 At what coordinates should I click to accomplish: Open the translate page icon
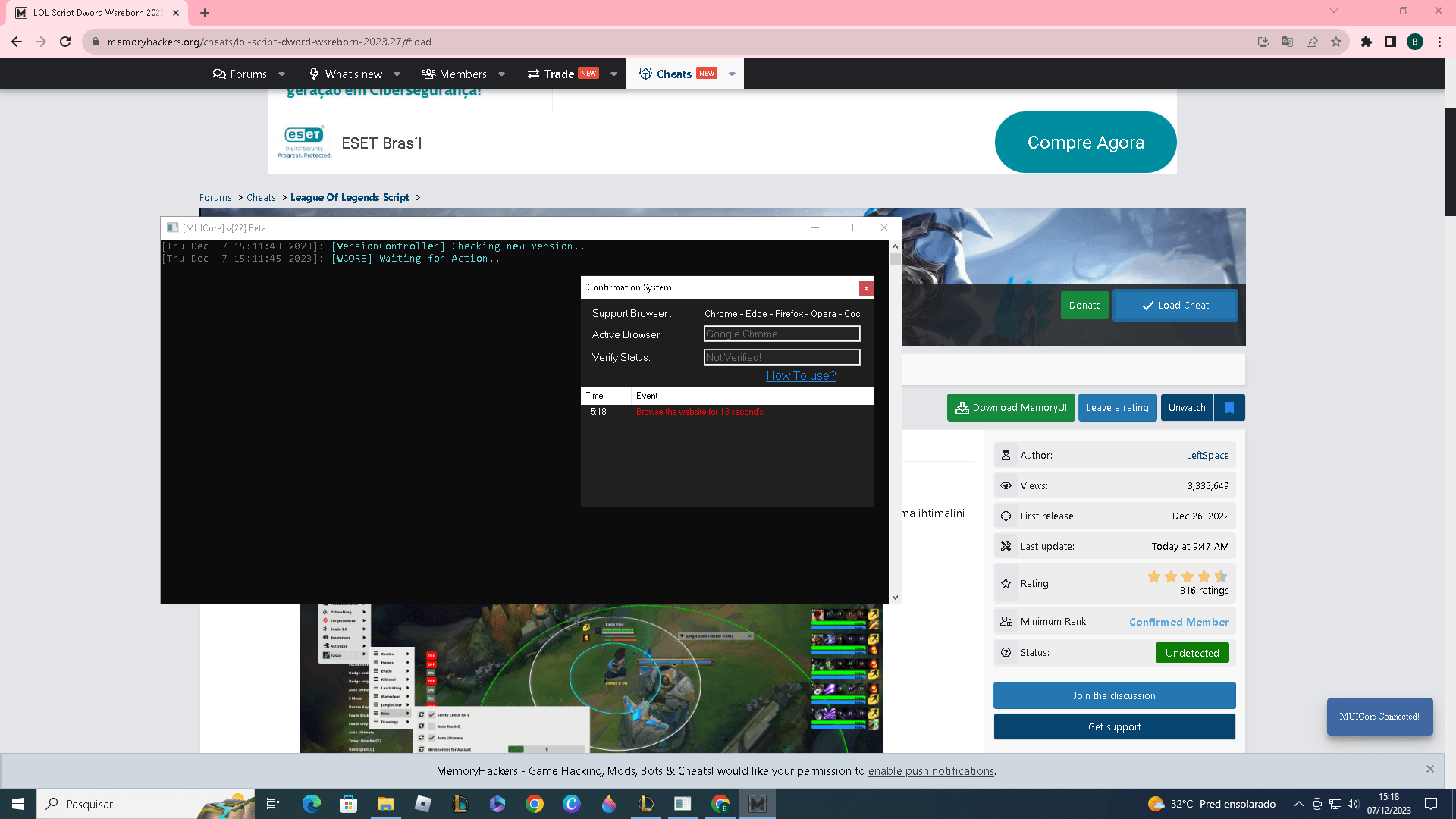pyautogui.click(x=1288, y=42)
